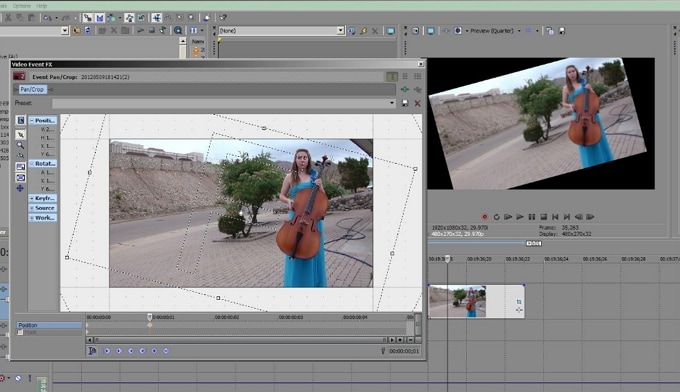Toggle Lock Envelopes to Events button
The image size is (680, 392).
[129, 18]
